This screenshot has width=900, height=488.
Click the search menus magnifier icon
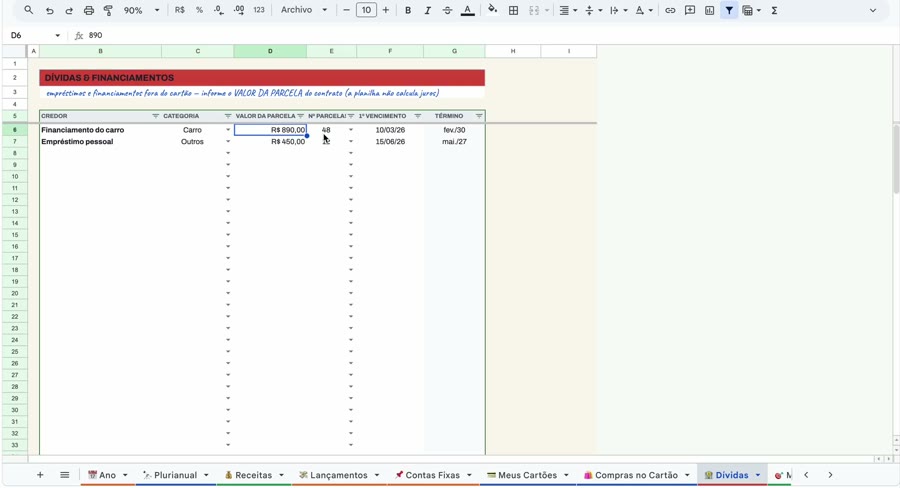[x=28, y=10]
